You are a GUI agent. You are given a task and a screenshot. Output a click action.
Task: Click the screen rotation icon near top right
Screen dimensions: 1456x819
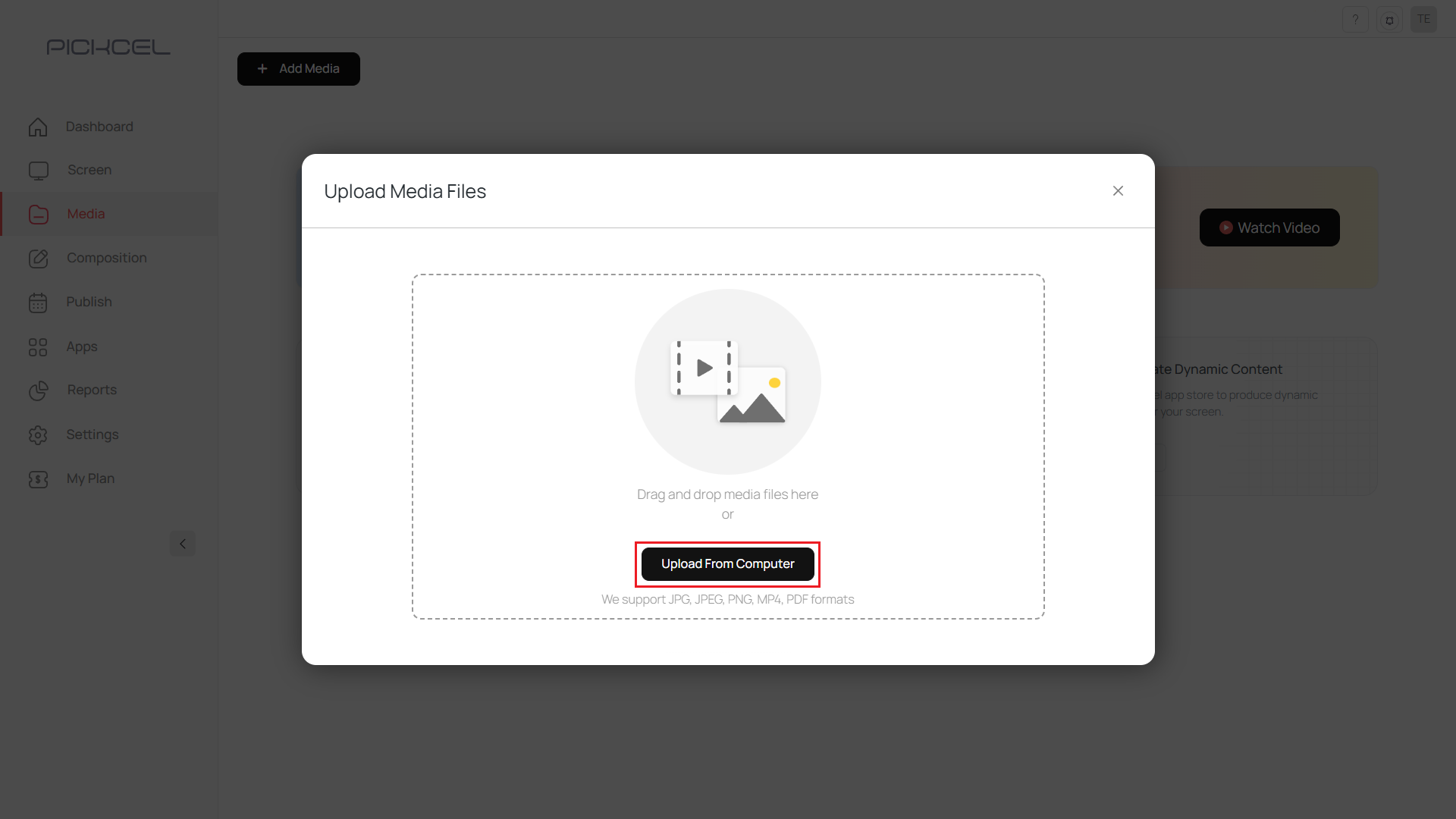[1389, 19]
